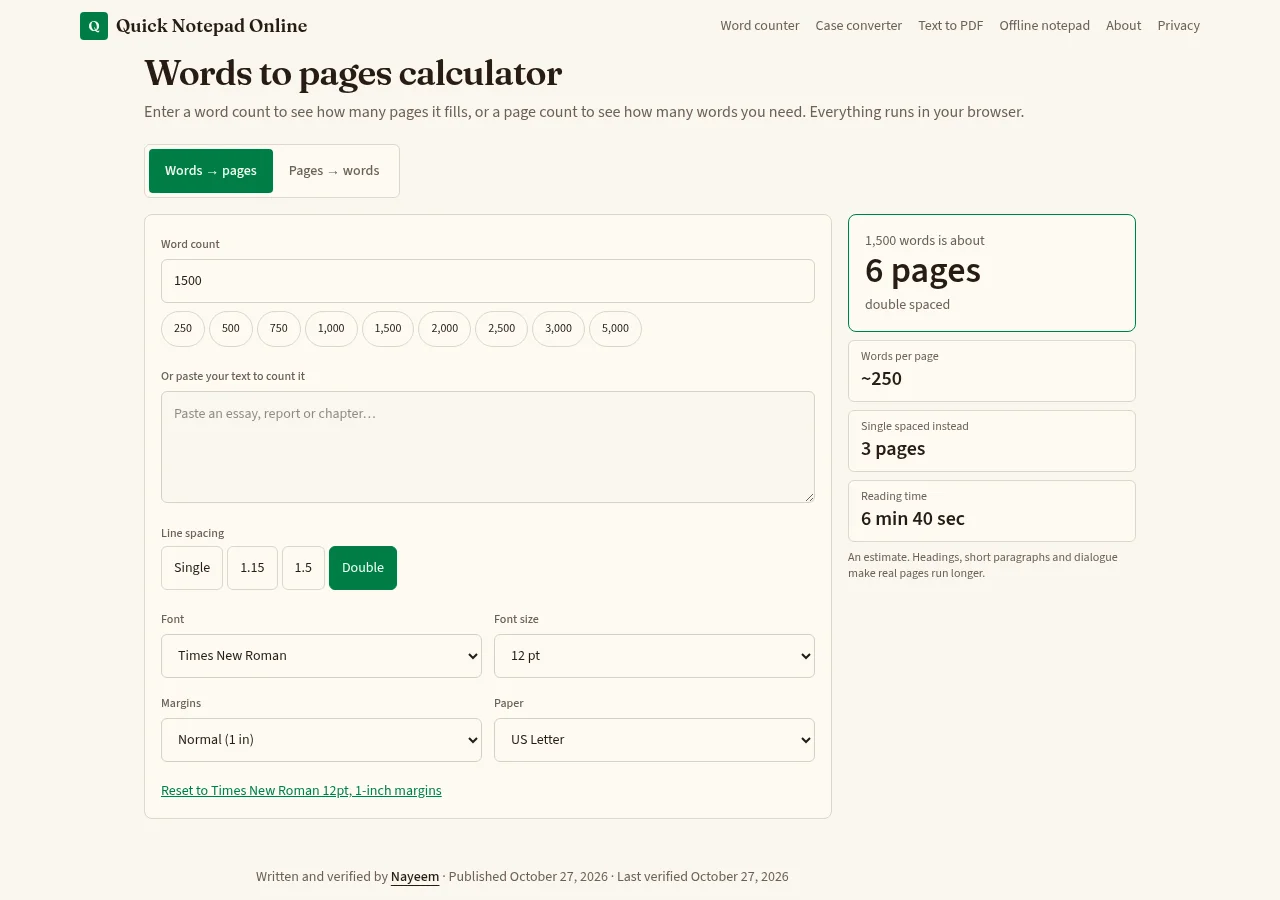Click the '6 pages' result text

coord(923,271)
